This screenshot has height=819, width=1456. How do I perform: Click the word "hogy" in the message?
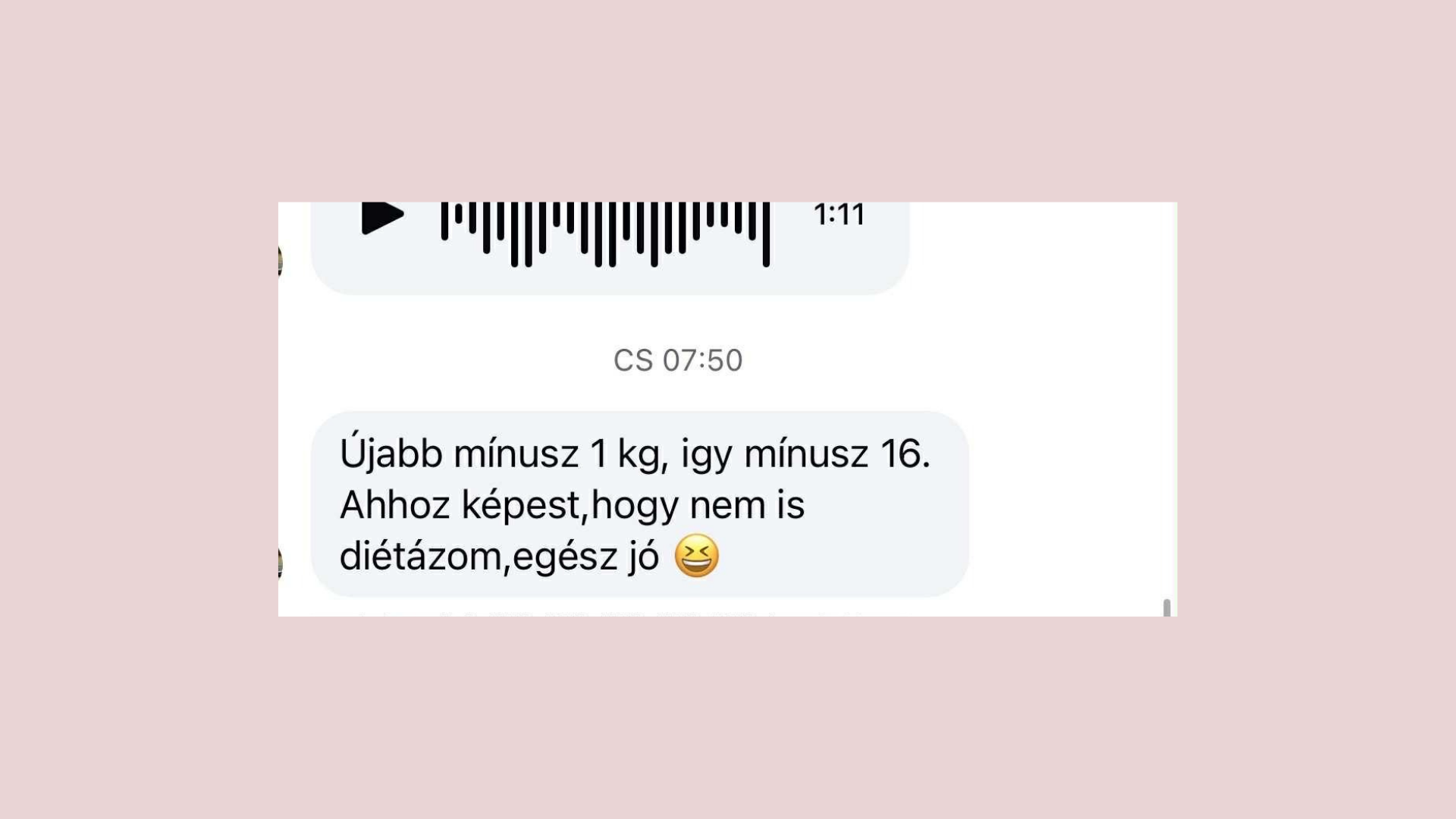click(x=635, y=507)
